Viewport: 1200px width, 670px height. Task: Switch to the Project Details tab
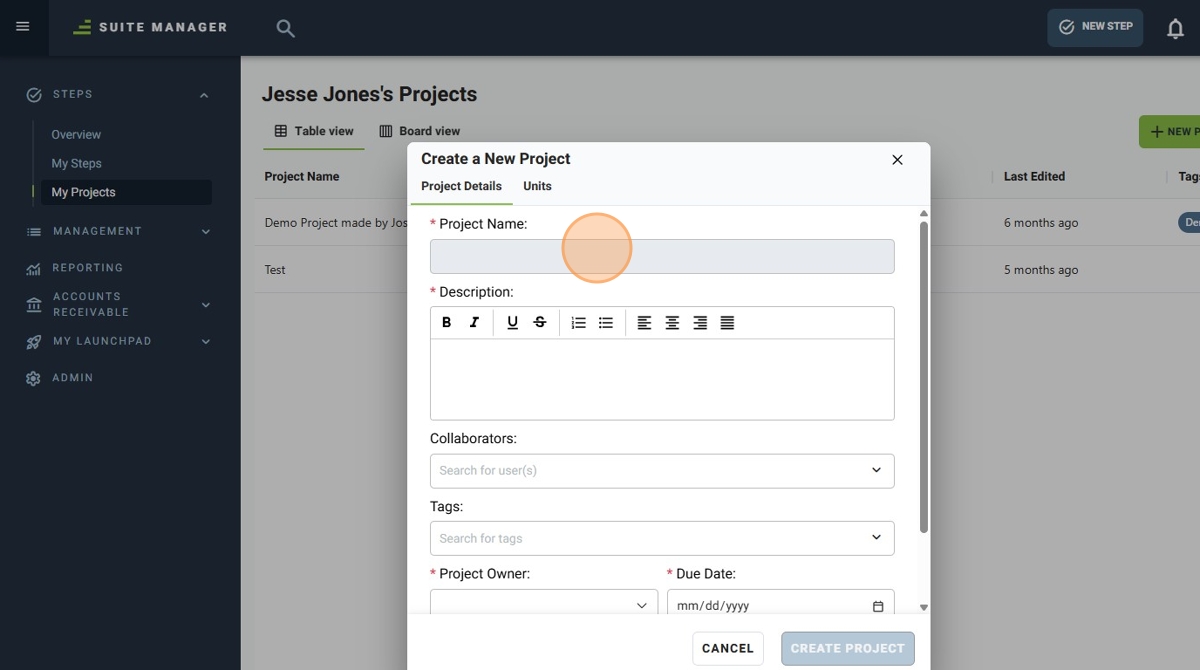point(462,186)
